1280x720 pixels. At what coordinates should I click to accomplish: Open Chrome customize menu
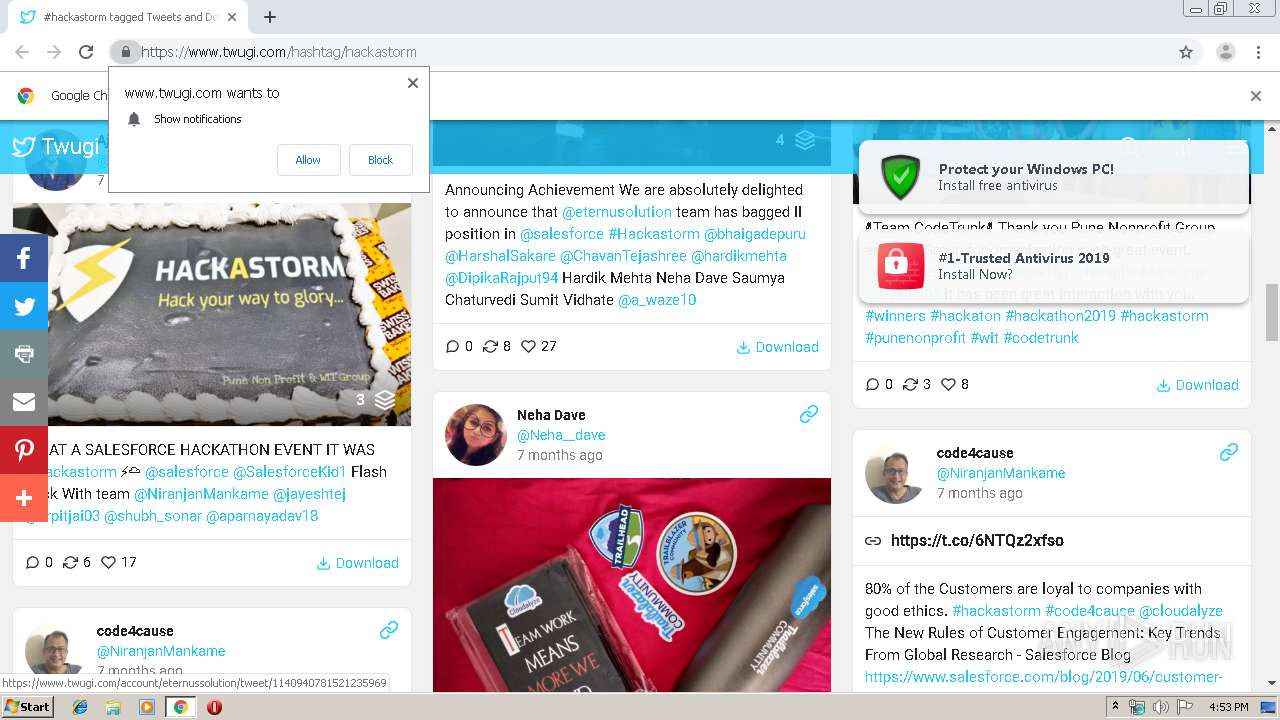(x=1257, y=52)
